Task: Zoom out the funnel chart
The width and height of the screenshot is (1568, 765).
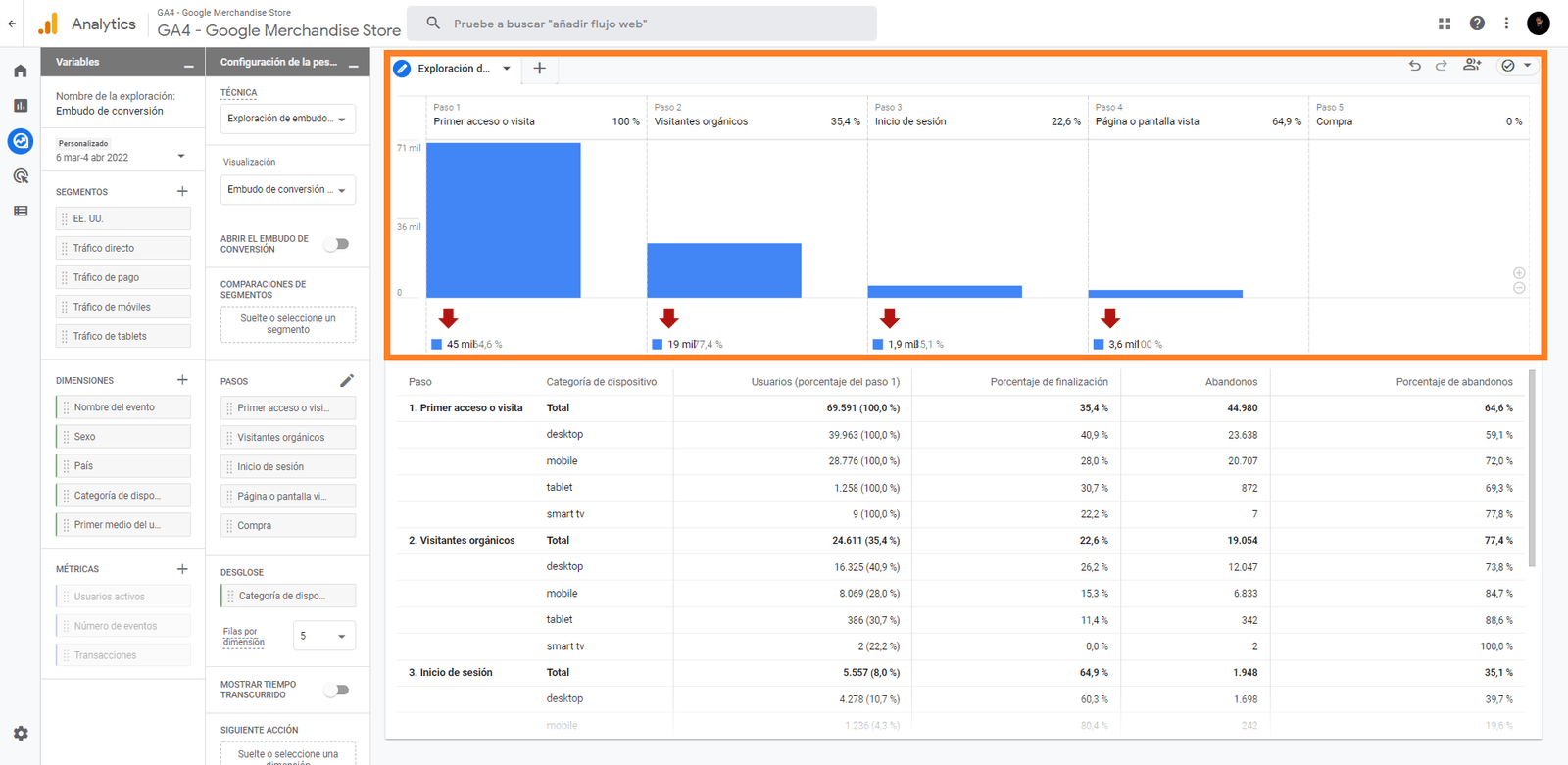Action: [1519, 288]
